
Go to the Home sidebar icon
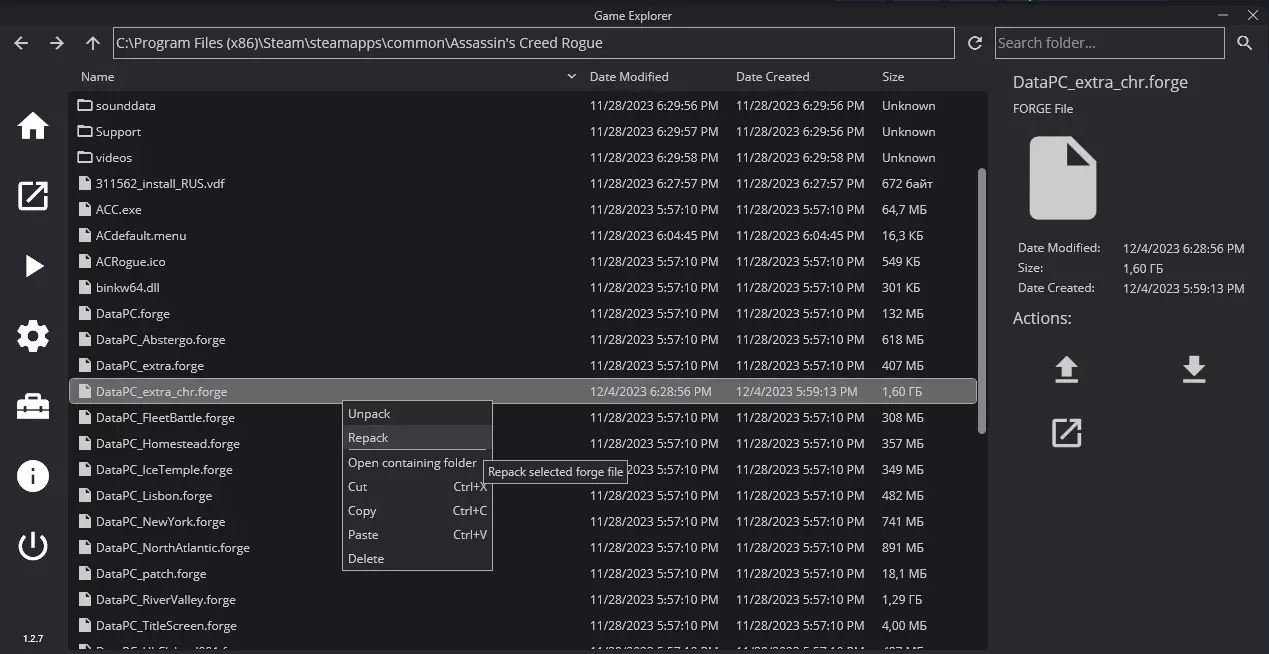[x=33, y=125]
